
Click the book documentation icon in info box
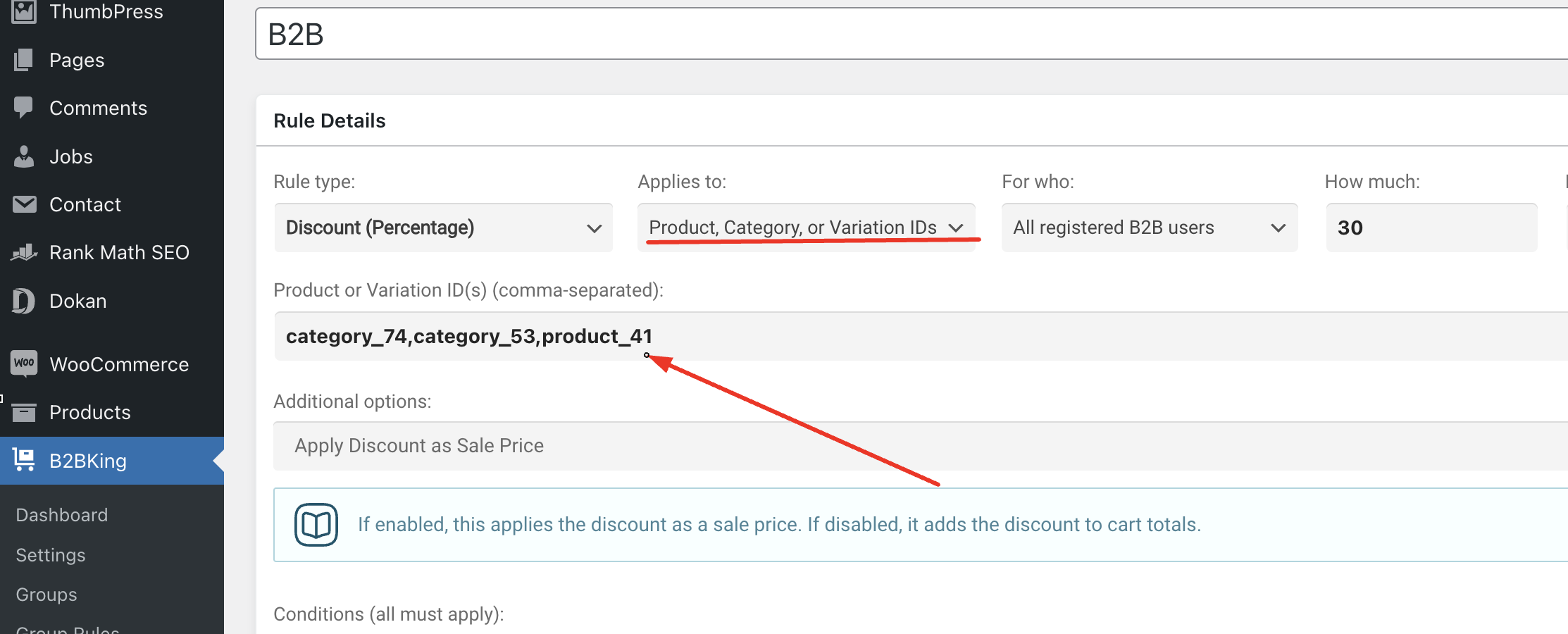tap(316, 525)
